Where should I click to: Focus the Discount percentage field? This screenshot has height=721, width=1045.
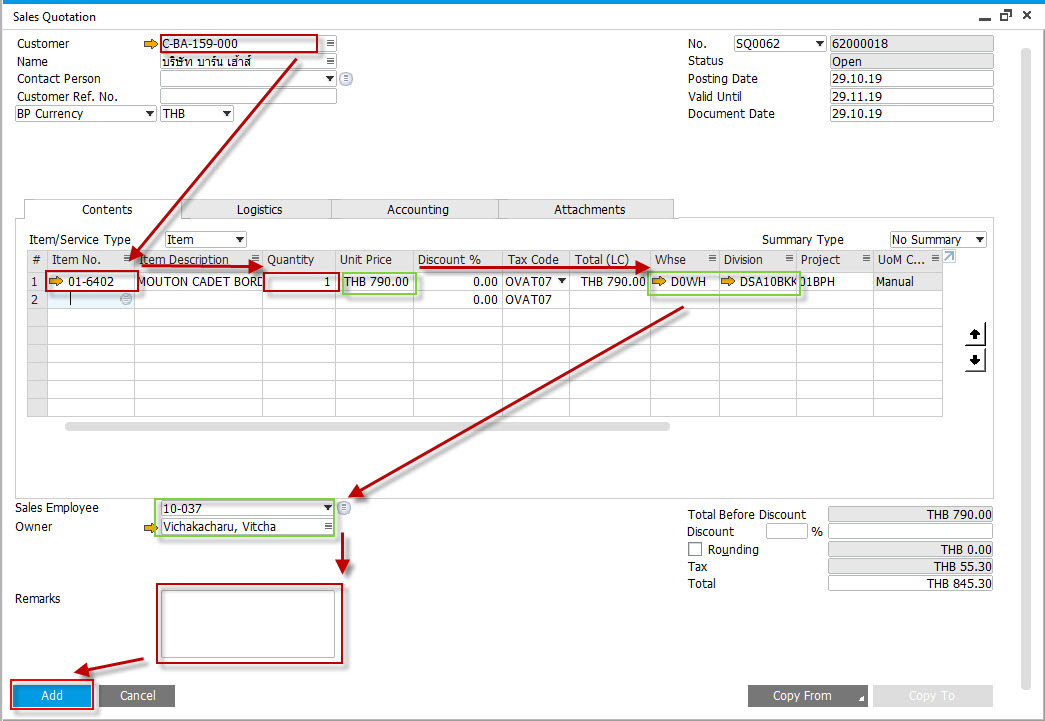point(786,532)
